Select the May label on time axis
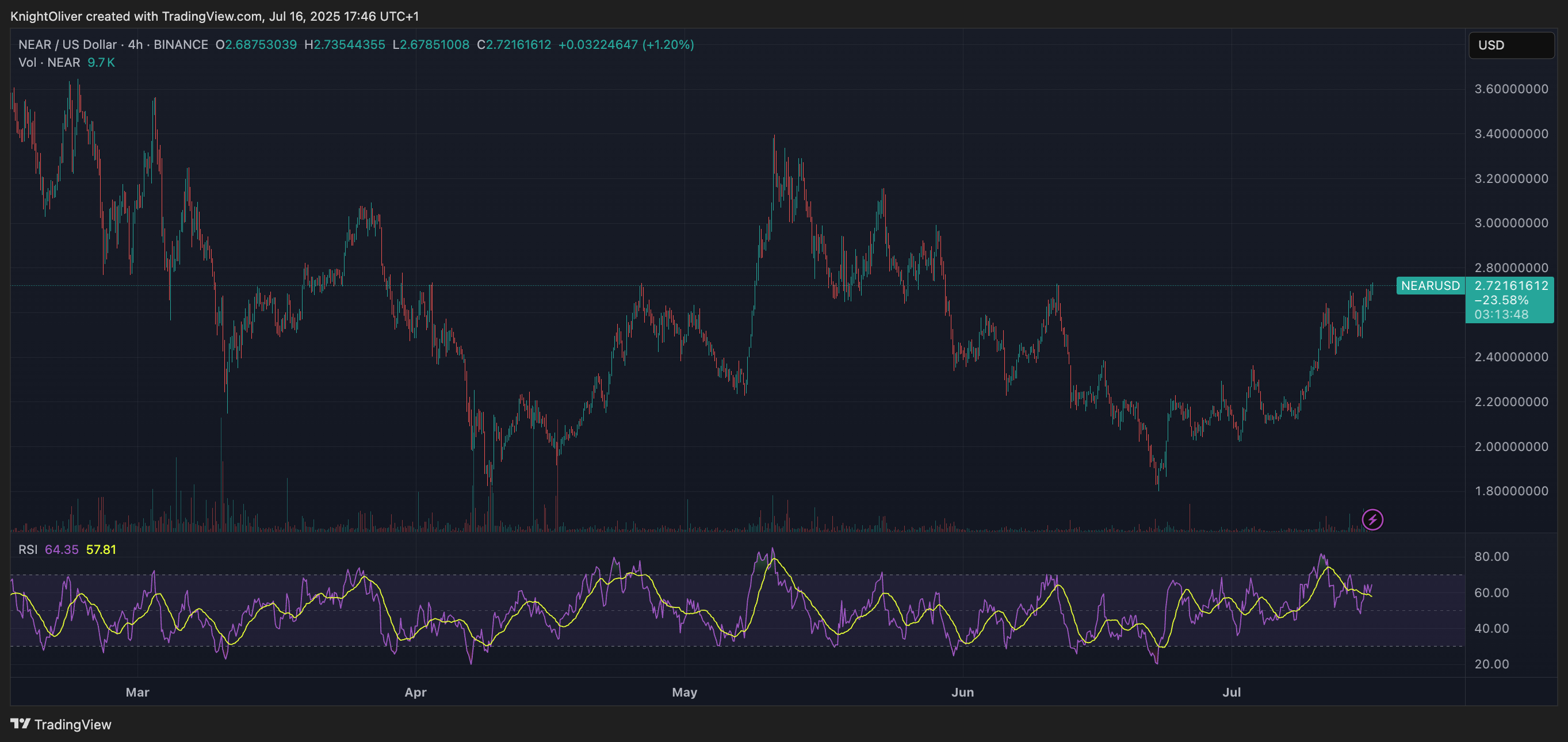Image resolution: width=1568 pixels, height=742 pixels. pos(684,692)
